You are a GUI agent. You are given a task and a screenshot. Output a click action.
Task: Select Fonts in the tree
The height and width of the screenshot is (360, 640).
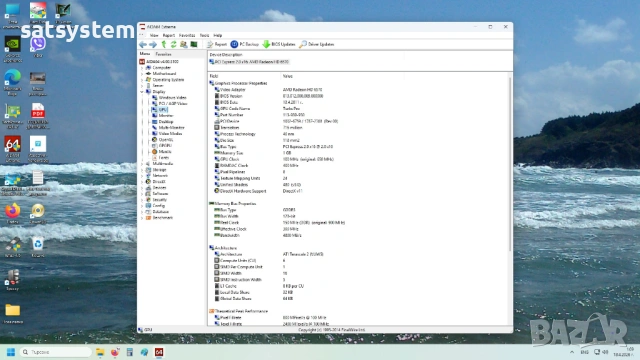(160, 158)
